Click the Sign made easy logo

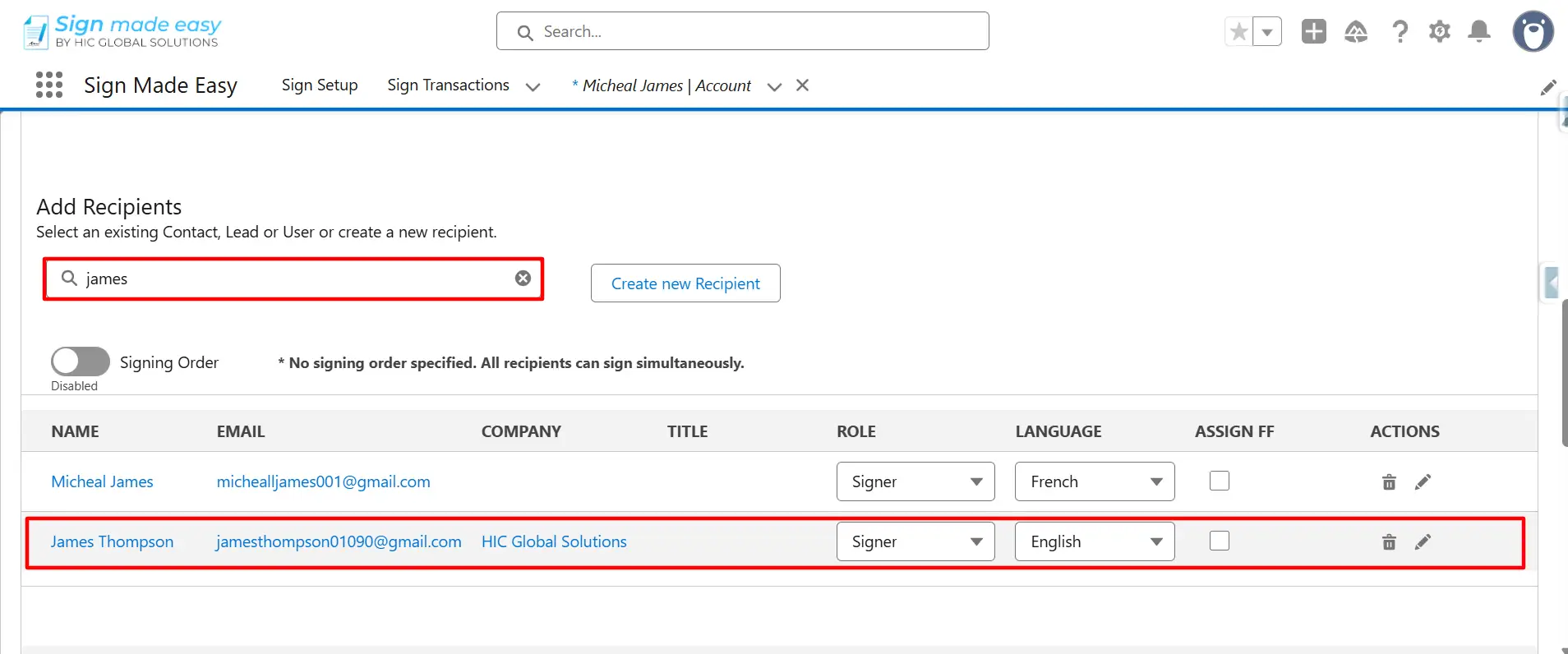click(122, 32)
